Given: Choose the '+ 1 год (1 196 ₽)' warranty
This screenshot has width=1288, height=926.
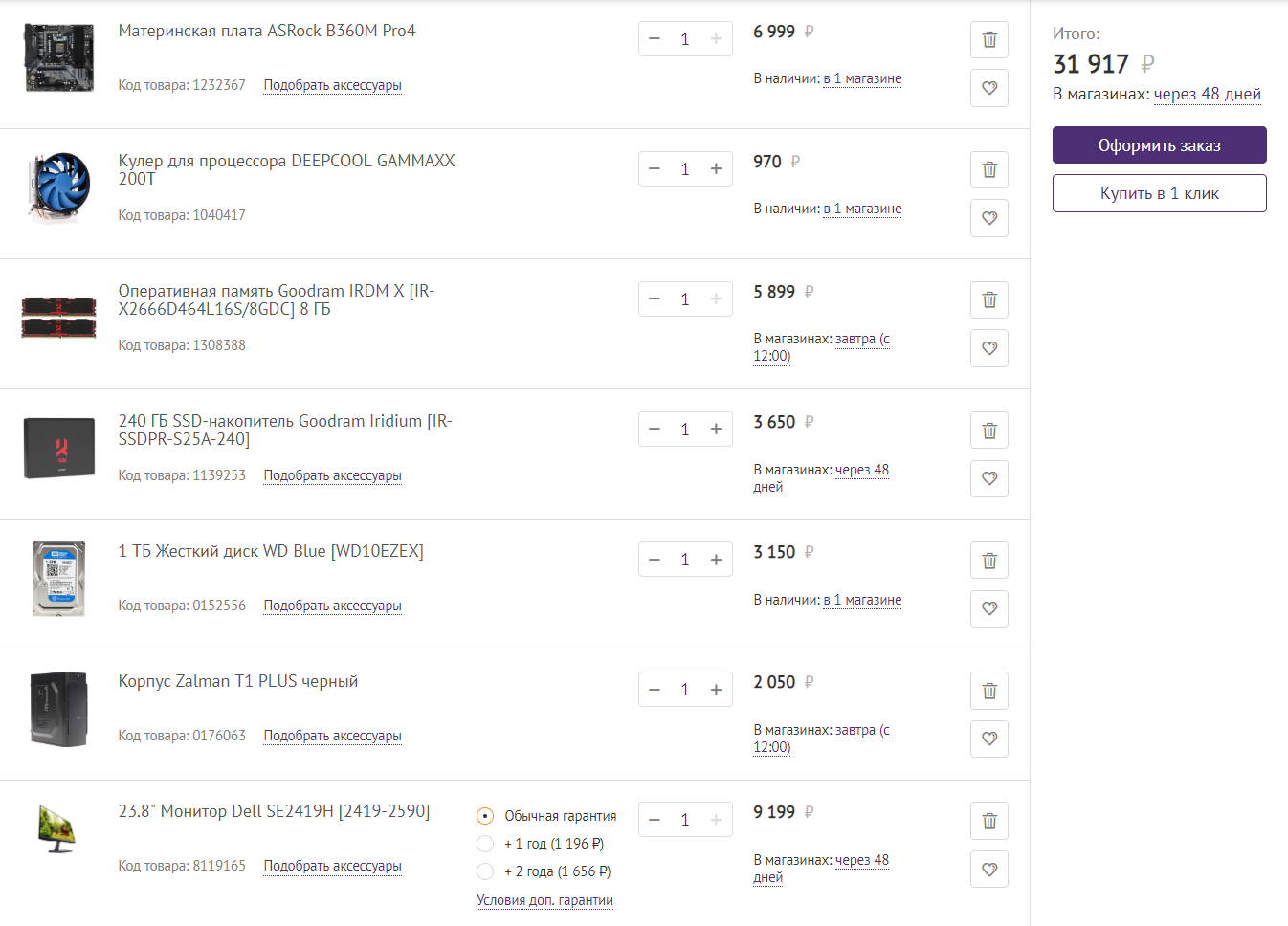Looking at the screenshot, I should (x=485, y=844).
